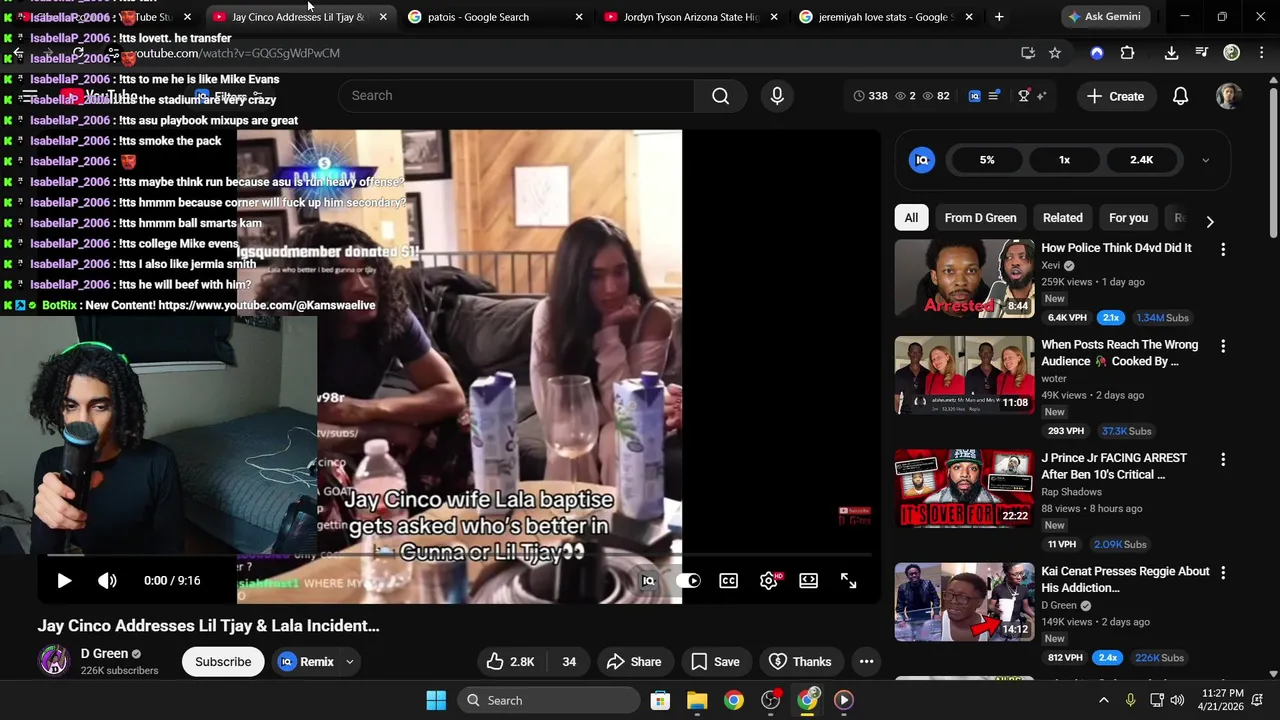Switch to theater mode
1280x720 pixels.
tap(808, 581)
